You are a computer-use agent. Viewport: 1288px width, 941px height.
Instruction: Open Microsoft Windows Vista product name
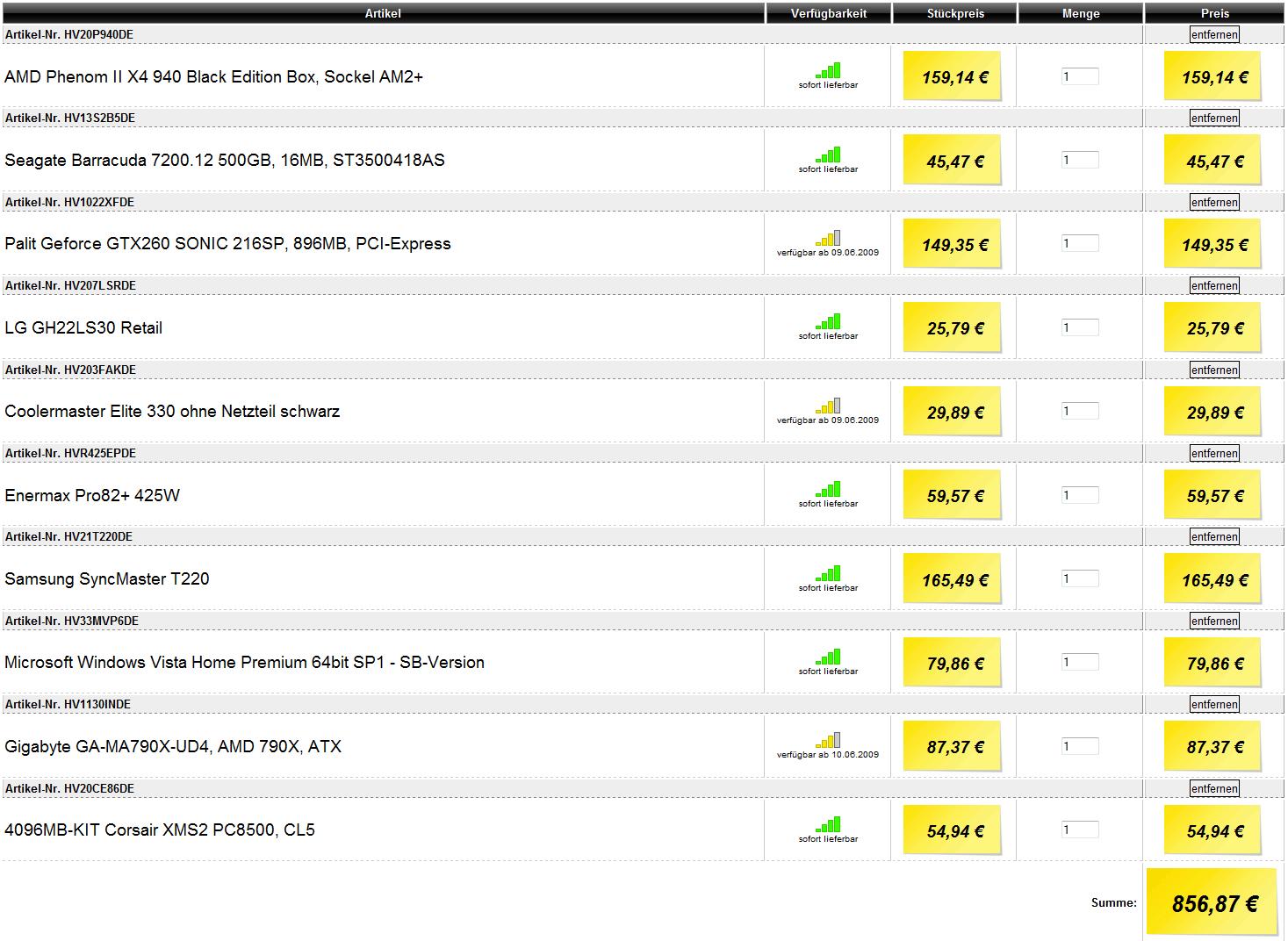(x=244, y=663)
